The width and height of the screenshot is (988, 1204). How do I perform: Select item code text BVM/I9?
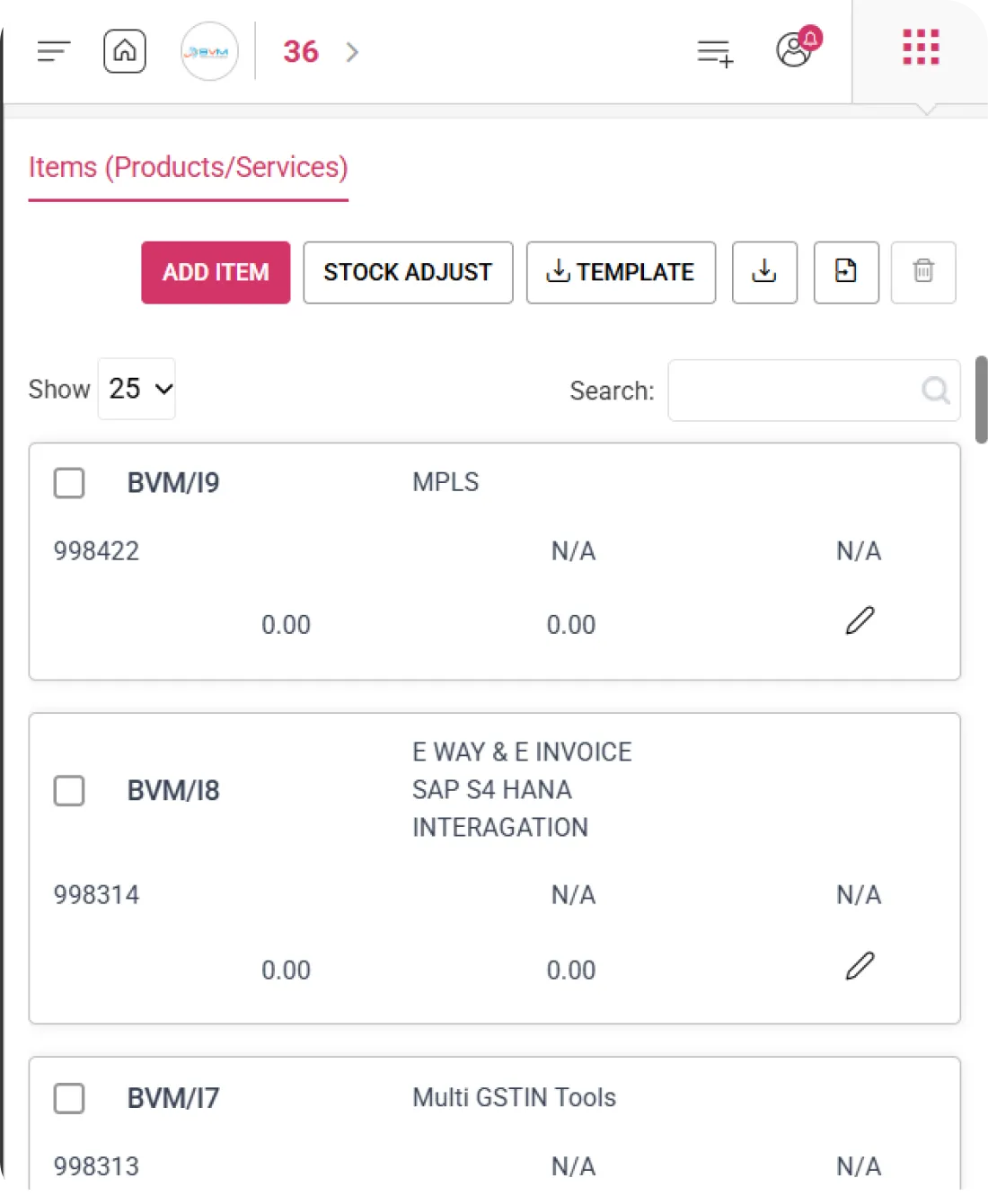tap(173, 483)
